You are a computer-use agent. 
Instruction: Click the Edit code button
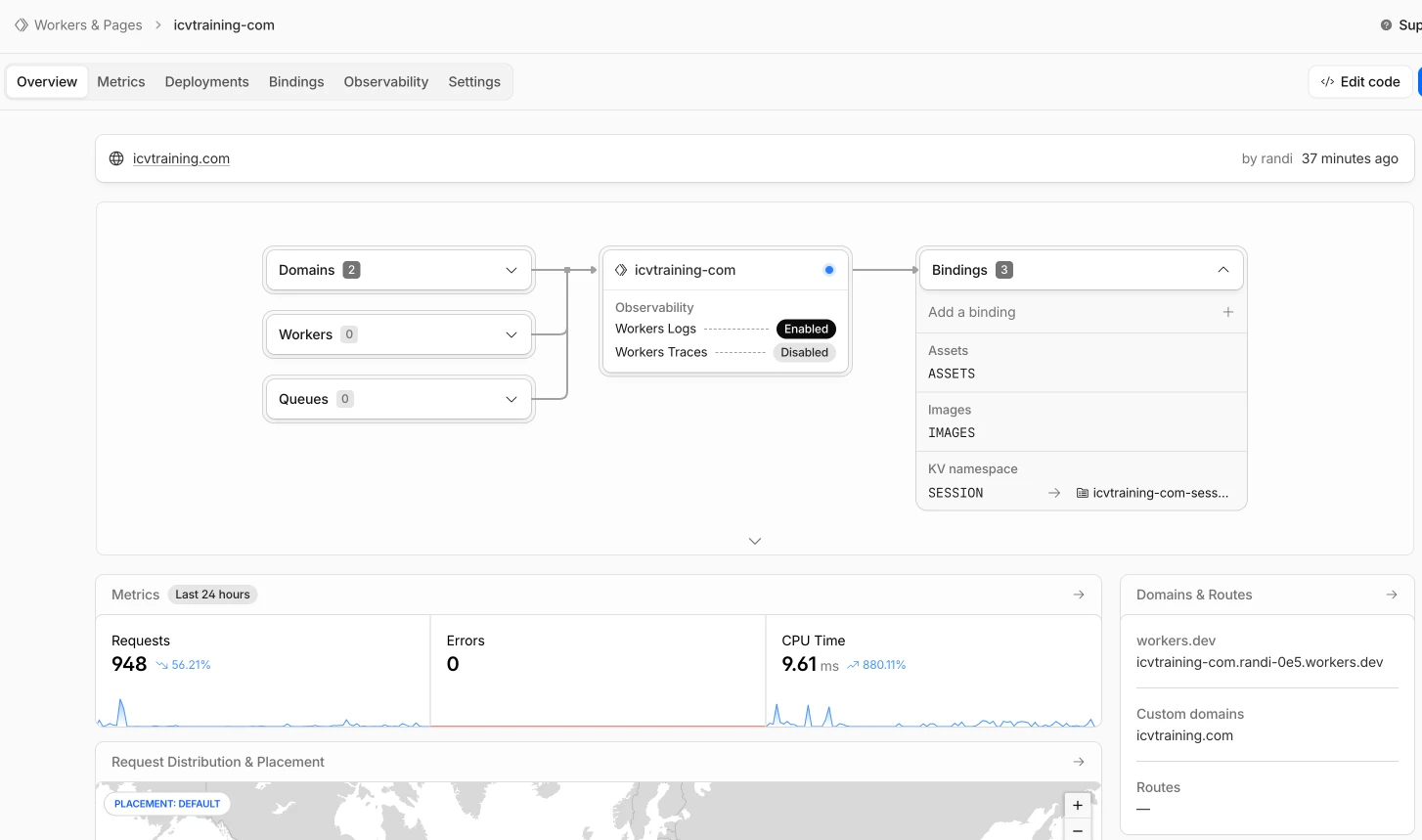[1359, 81]
